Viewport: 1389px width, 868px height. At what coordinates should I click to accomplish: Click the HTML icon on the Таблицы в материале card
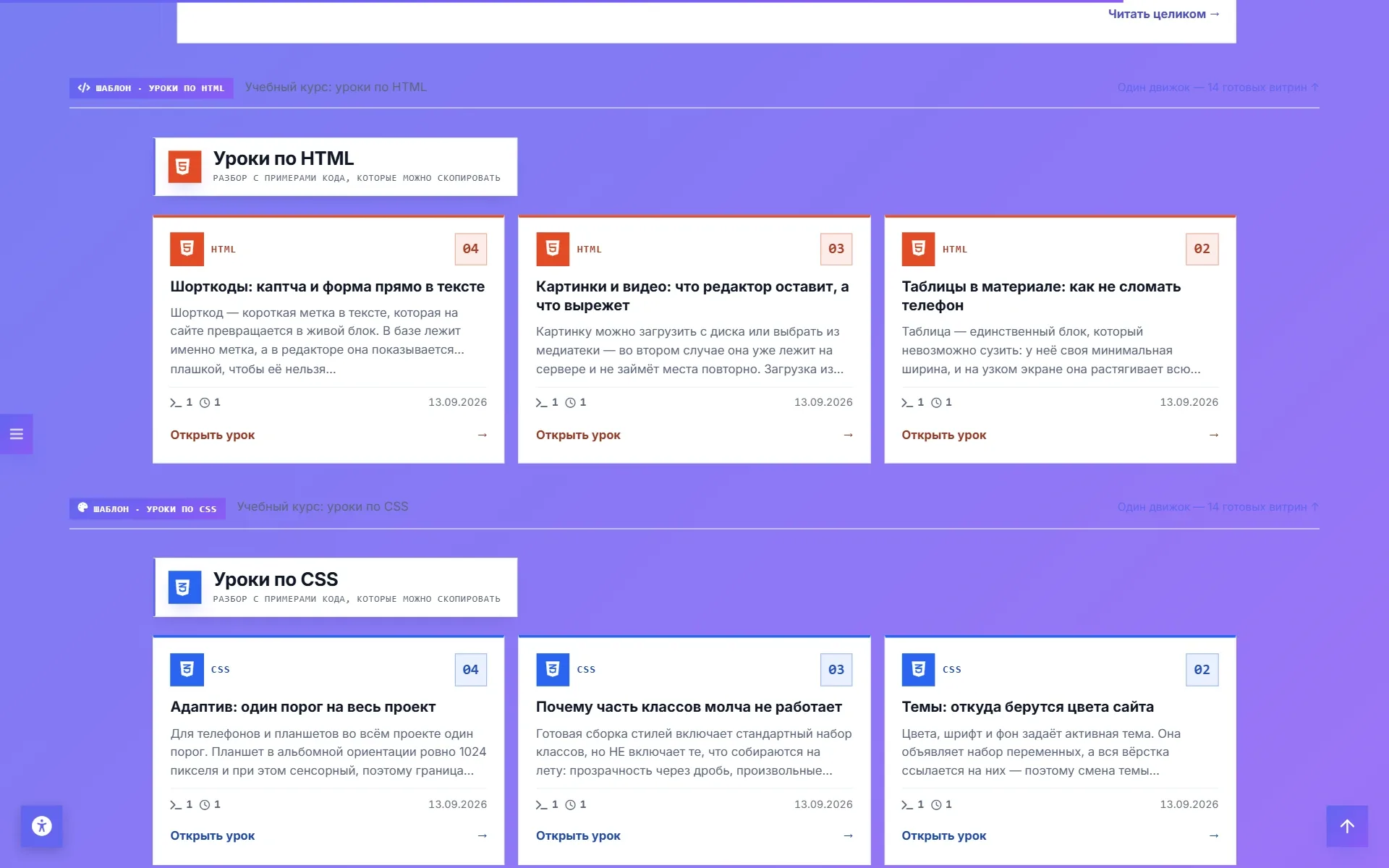(918, 249)
